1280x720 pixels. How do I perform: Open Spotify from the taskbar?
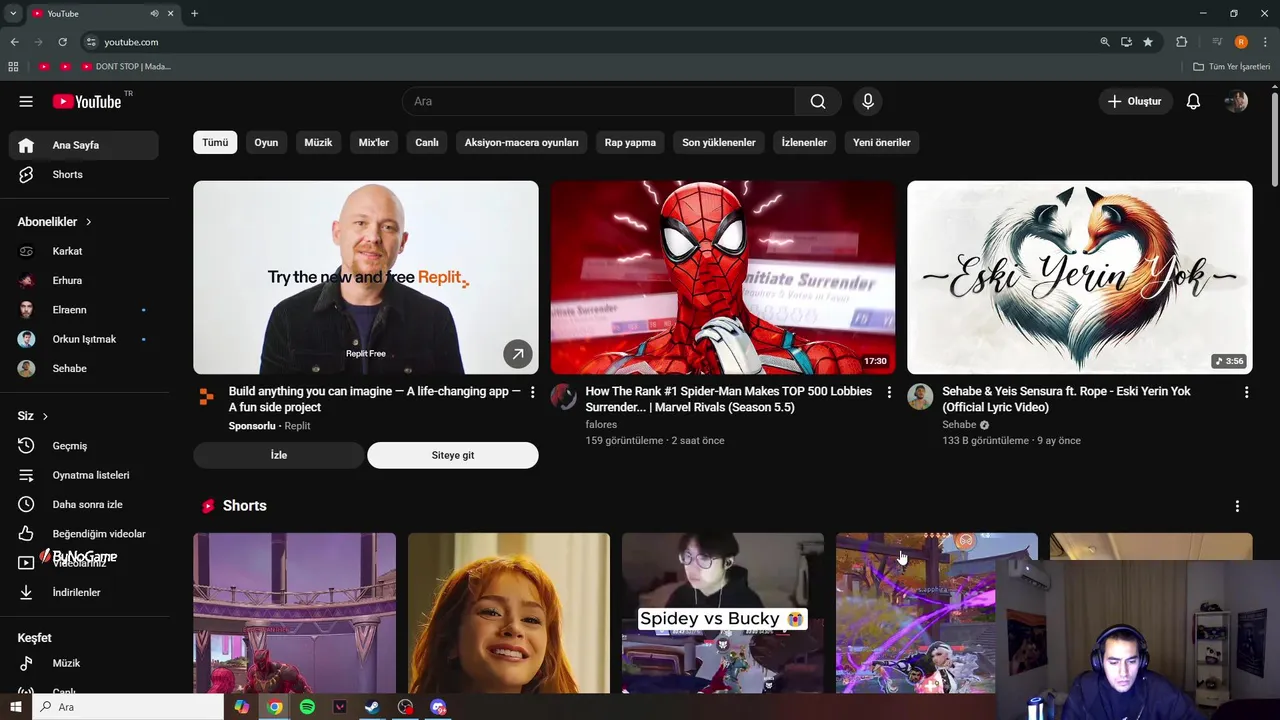click(307, 707)
